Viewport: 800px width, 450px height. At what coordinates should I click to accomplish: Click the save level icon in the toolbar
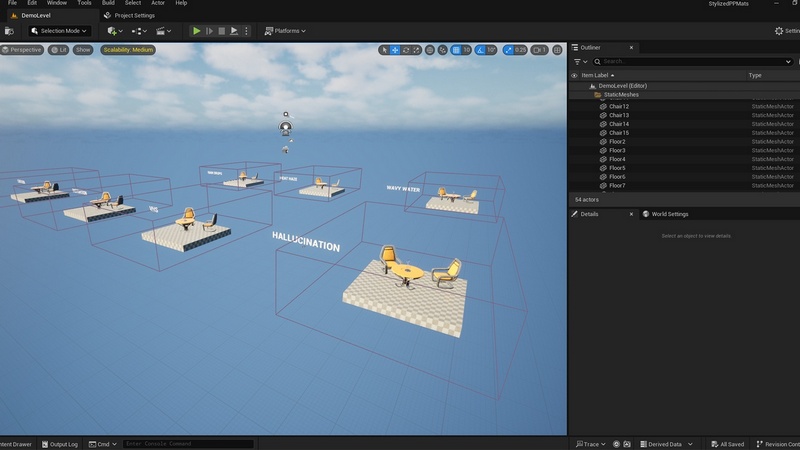click(x=10, y=31)
